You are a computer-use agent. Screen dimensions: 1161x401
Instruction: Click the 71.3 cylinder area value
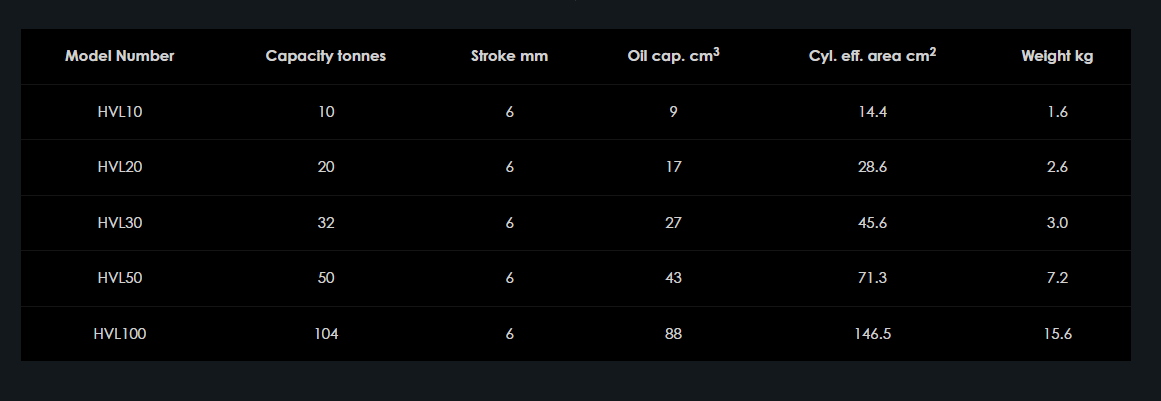click(873, 278)
